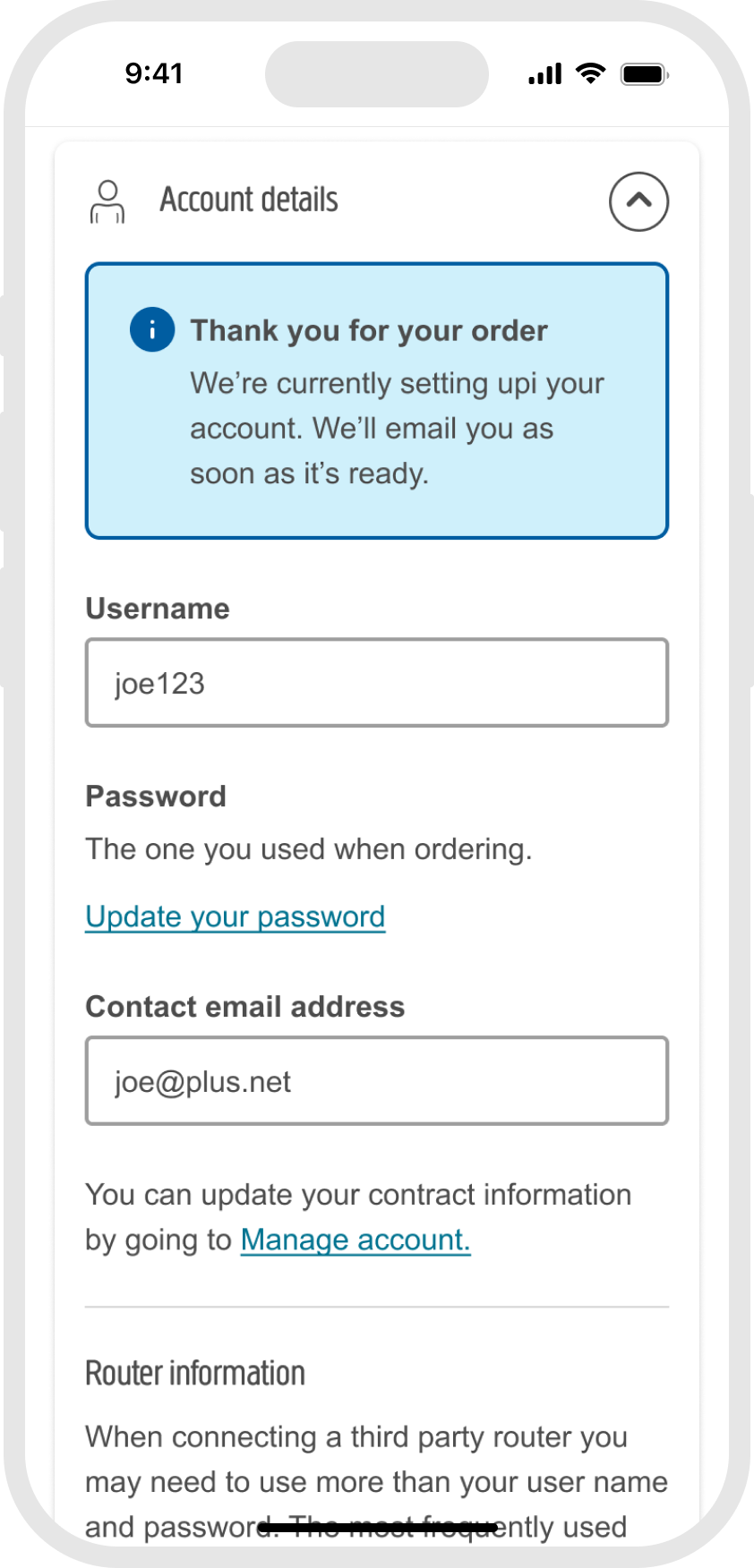This screenshot has width=754, height=1568.
Task: Click the setting up your account message
Action: pyautogui.click(x=398, y=429)
